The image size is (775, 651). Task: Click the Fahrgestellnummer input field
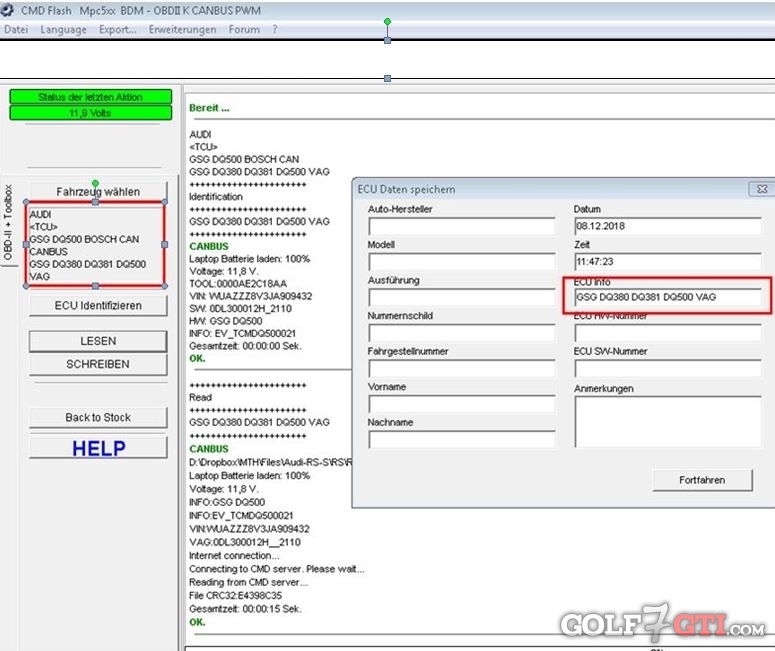(462, 368)
